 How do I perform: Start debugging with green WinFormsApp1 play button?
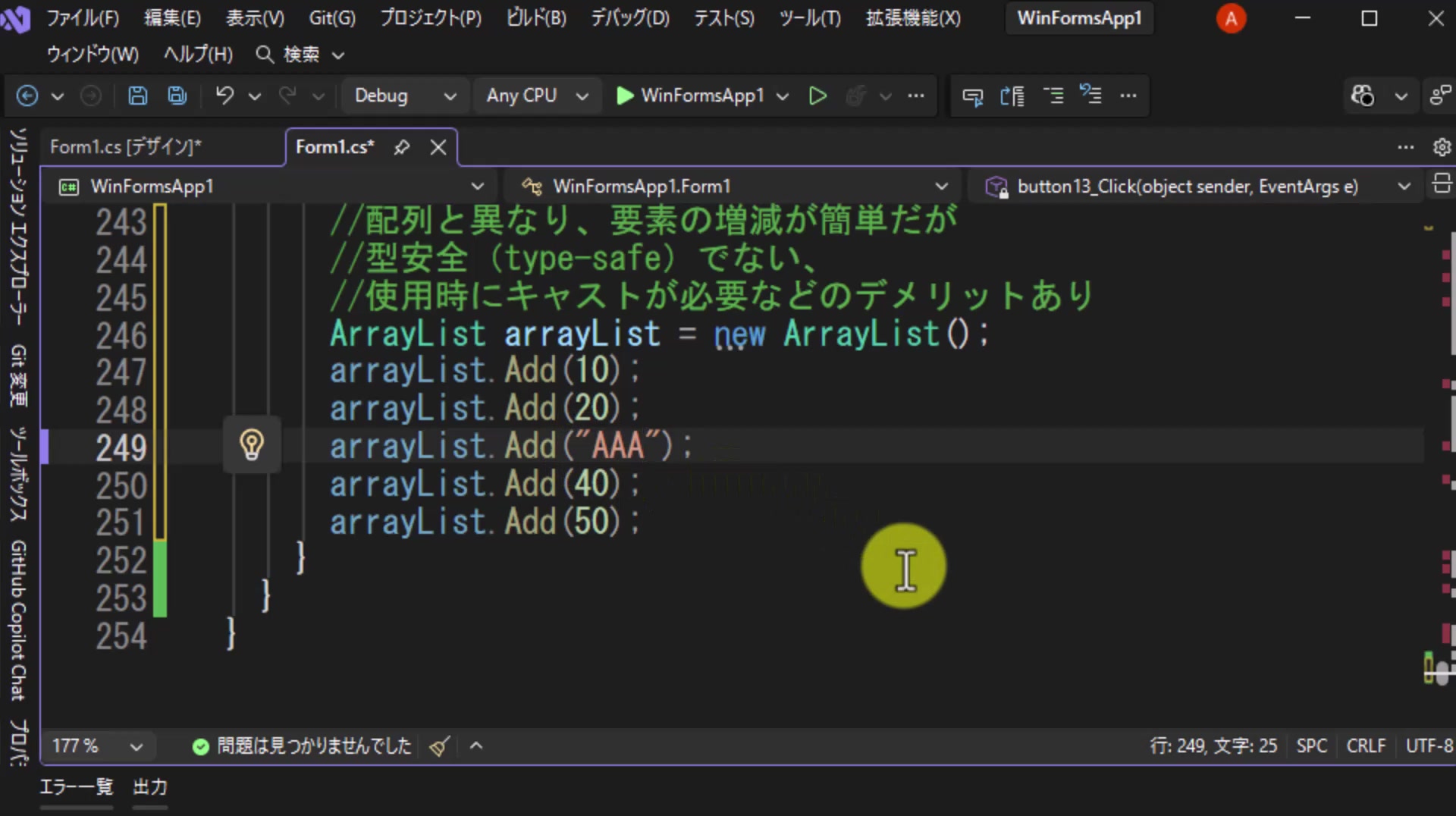pyautogui.click(x=689, y=96)
